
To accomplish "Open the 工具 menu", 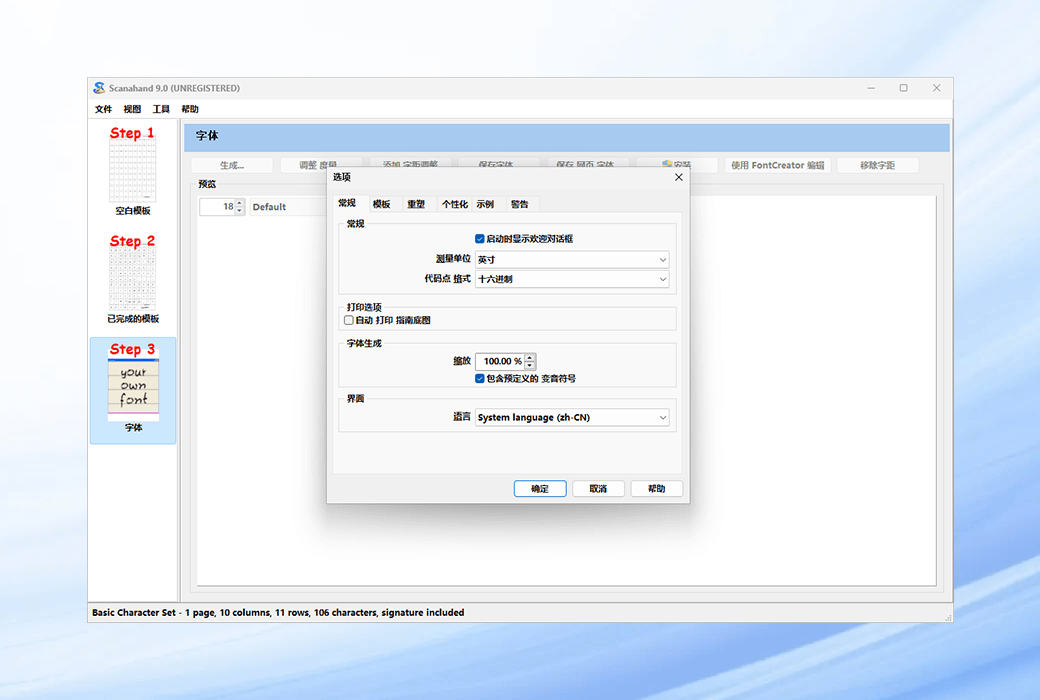I will tap(161, 109).
